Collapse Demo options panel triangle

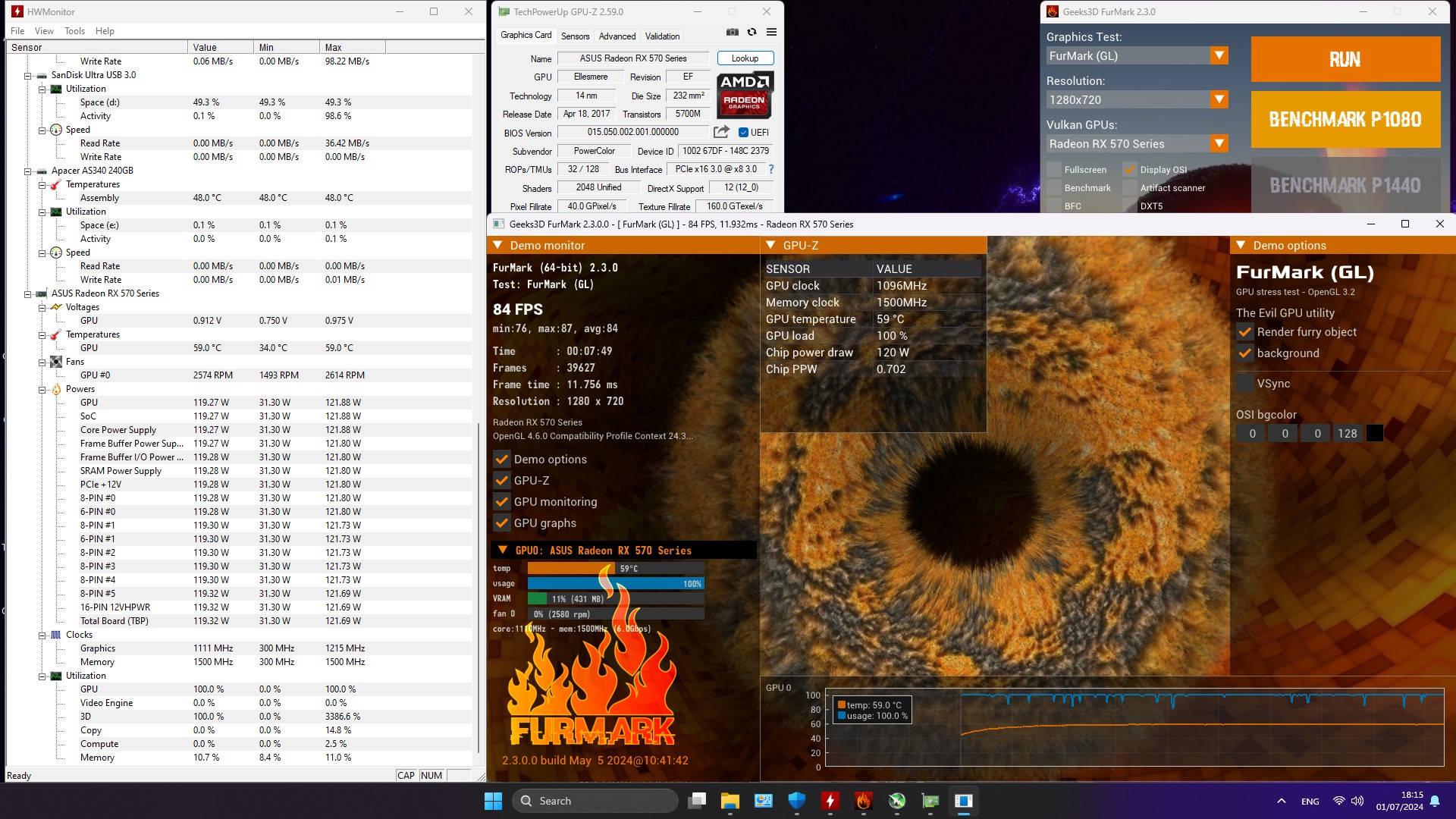click(x=1241, y=245)
